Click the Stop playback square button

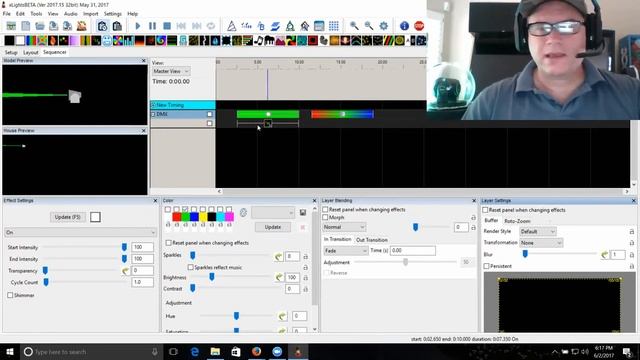(x=167, y=26)
